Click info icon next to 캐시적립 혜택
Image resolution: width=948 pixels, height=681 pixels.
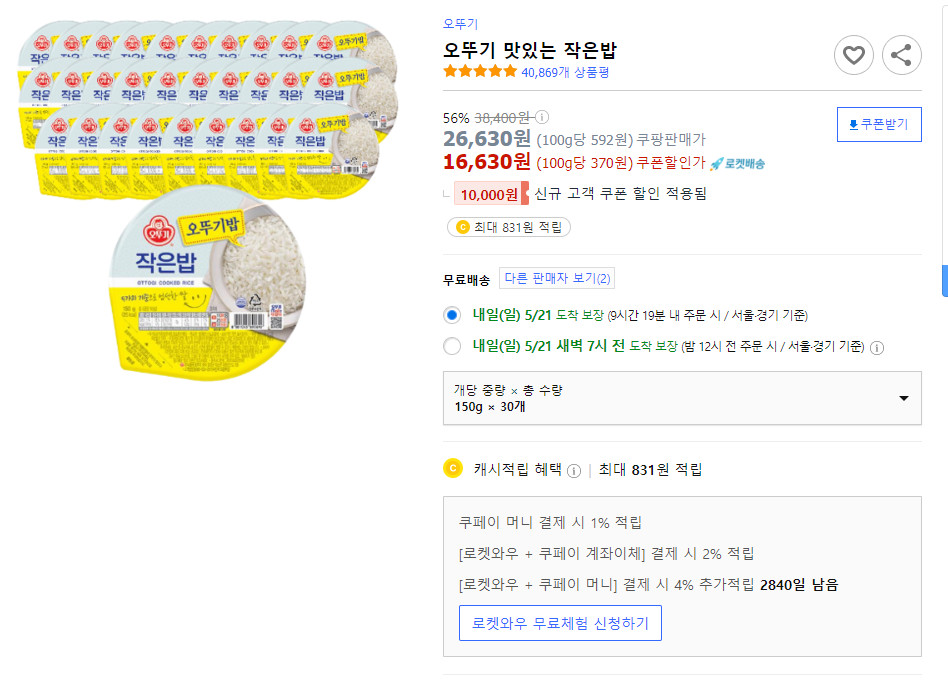pyautogui.click(x=574, y=470)
